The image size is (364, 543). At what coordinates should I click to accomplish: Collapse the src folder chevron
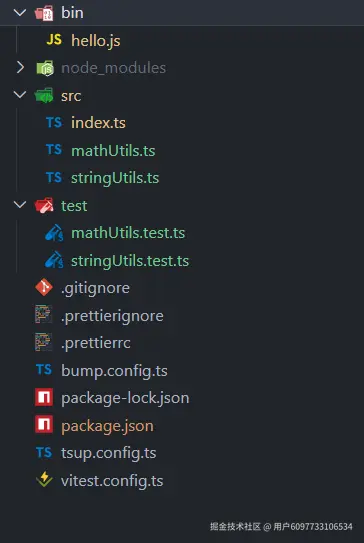click(x=20, y=94)
